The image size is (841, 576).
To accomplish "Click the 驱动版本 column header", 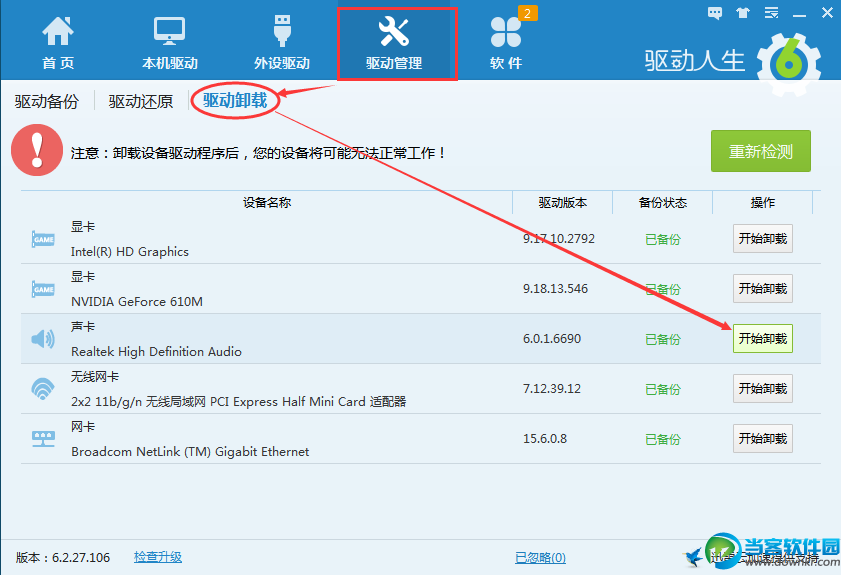I will coord(563,203).
